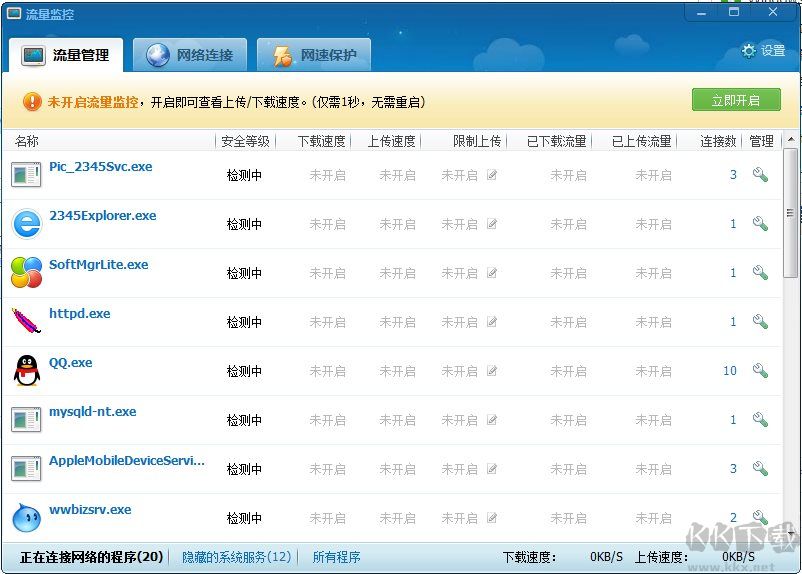Select the AppleMobileDeviceService process name
Image resolution: width=802 pixels, height=574 pixels.
[x=127, y=461]
